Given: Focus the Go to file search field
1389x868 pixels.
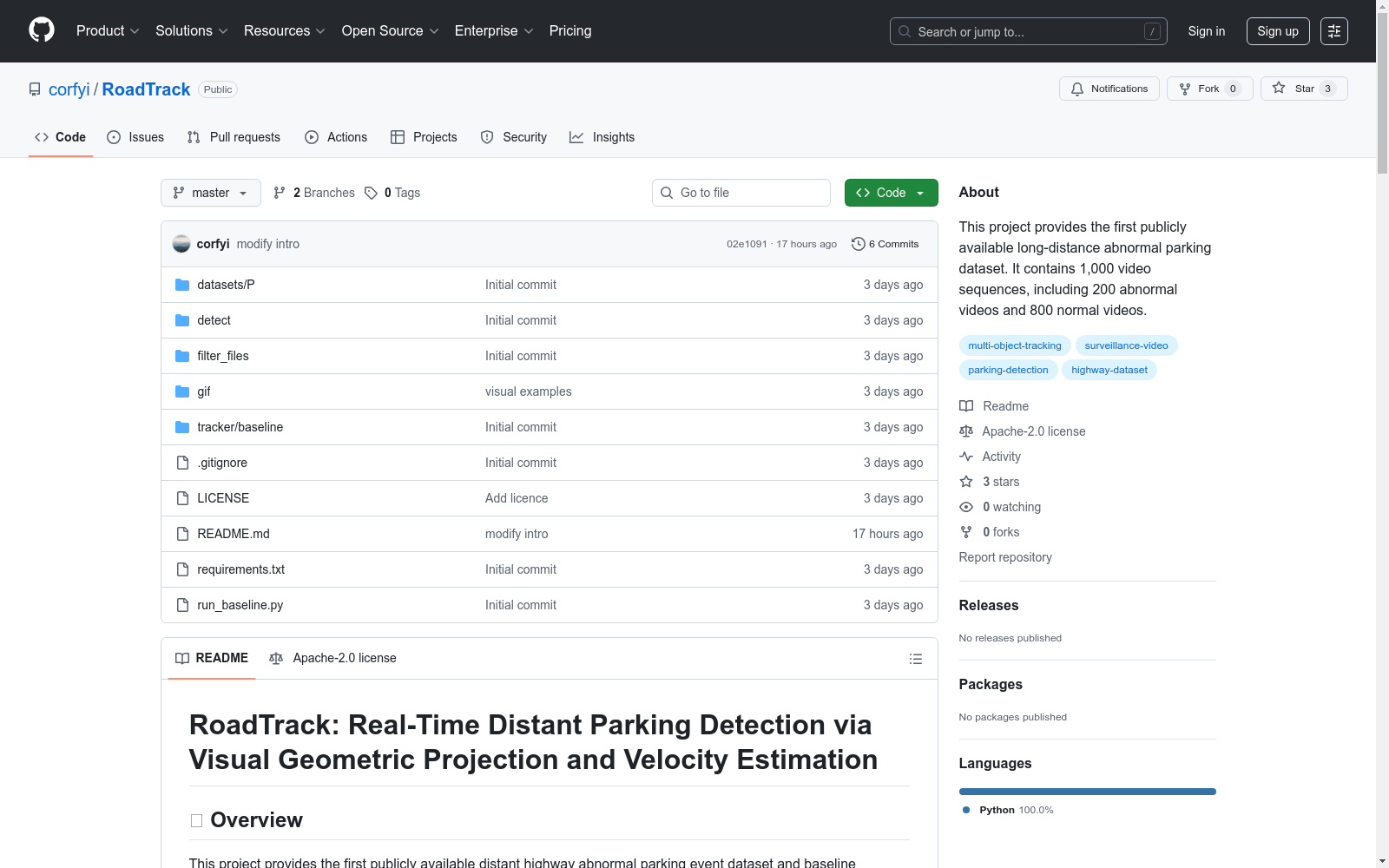Looking at the screenshot, I should [741, 193].
